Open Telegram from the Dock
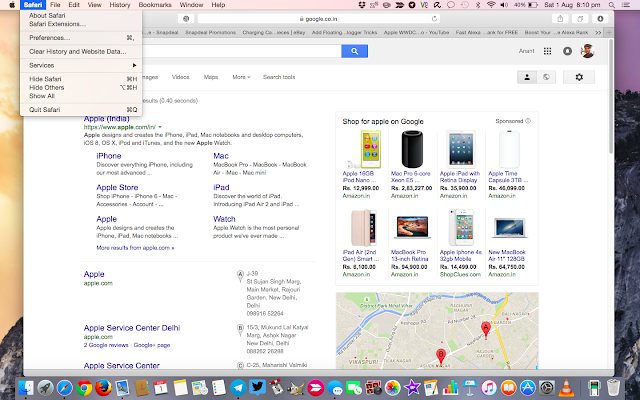640x400 pixels. 238,388
